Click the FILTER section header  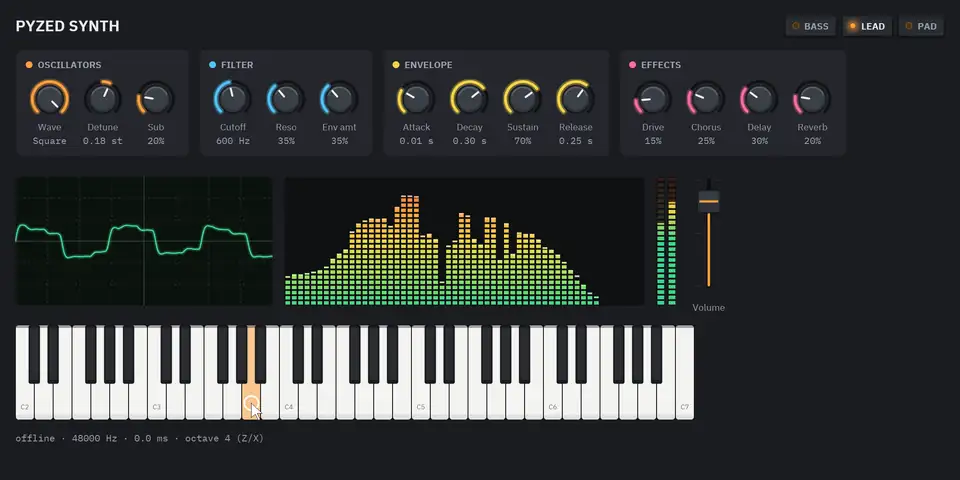pos(237,65)
